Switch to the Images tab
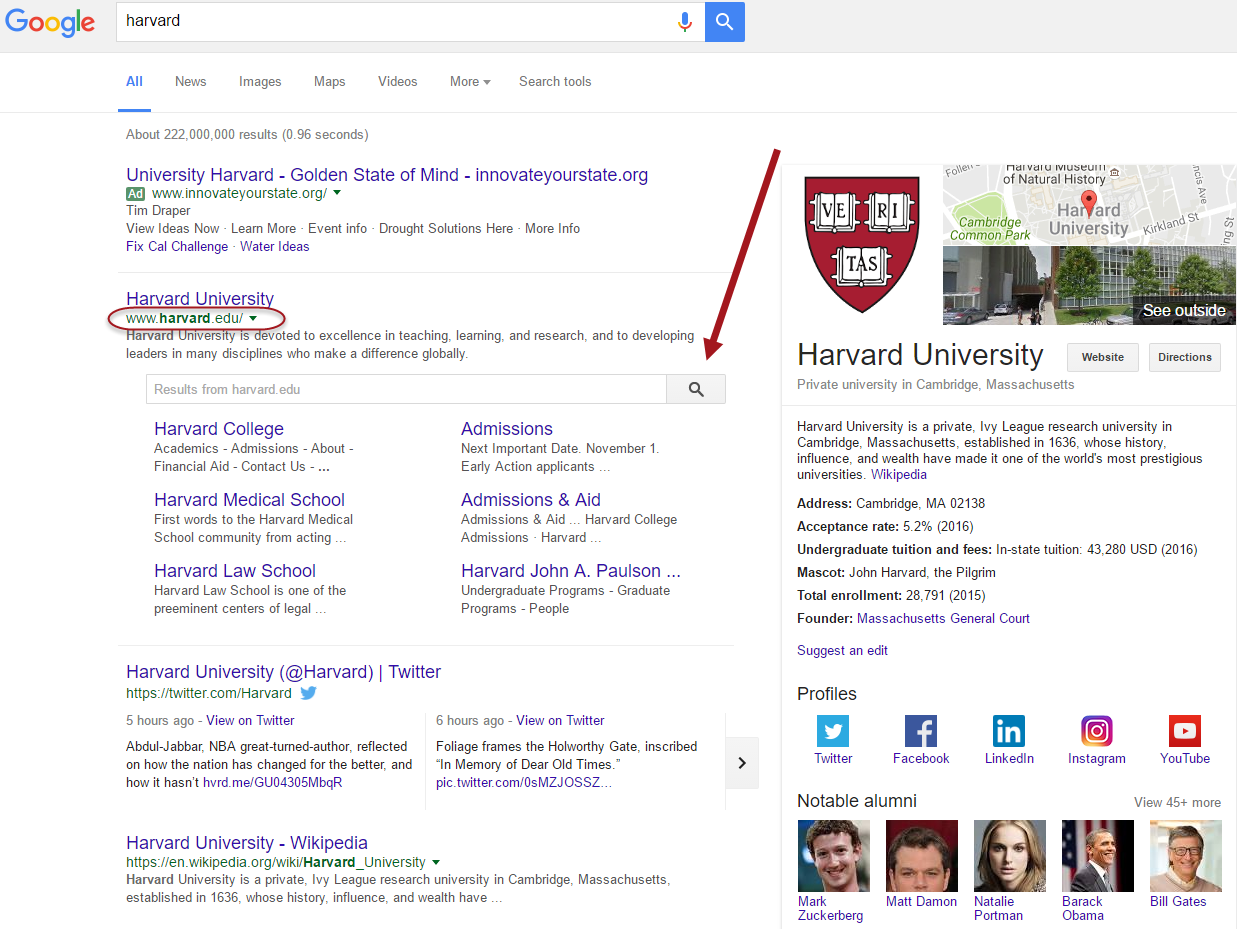 260,82
